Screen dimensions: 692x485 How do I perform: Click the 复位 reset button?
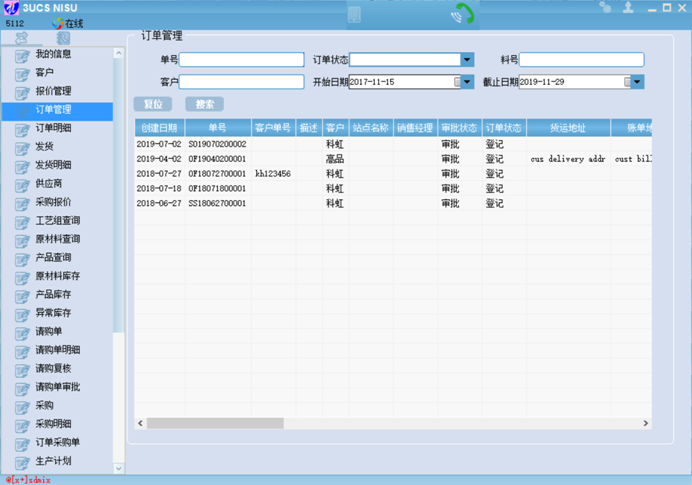click(x=153, y=104)
